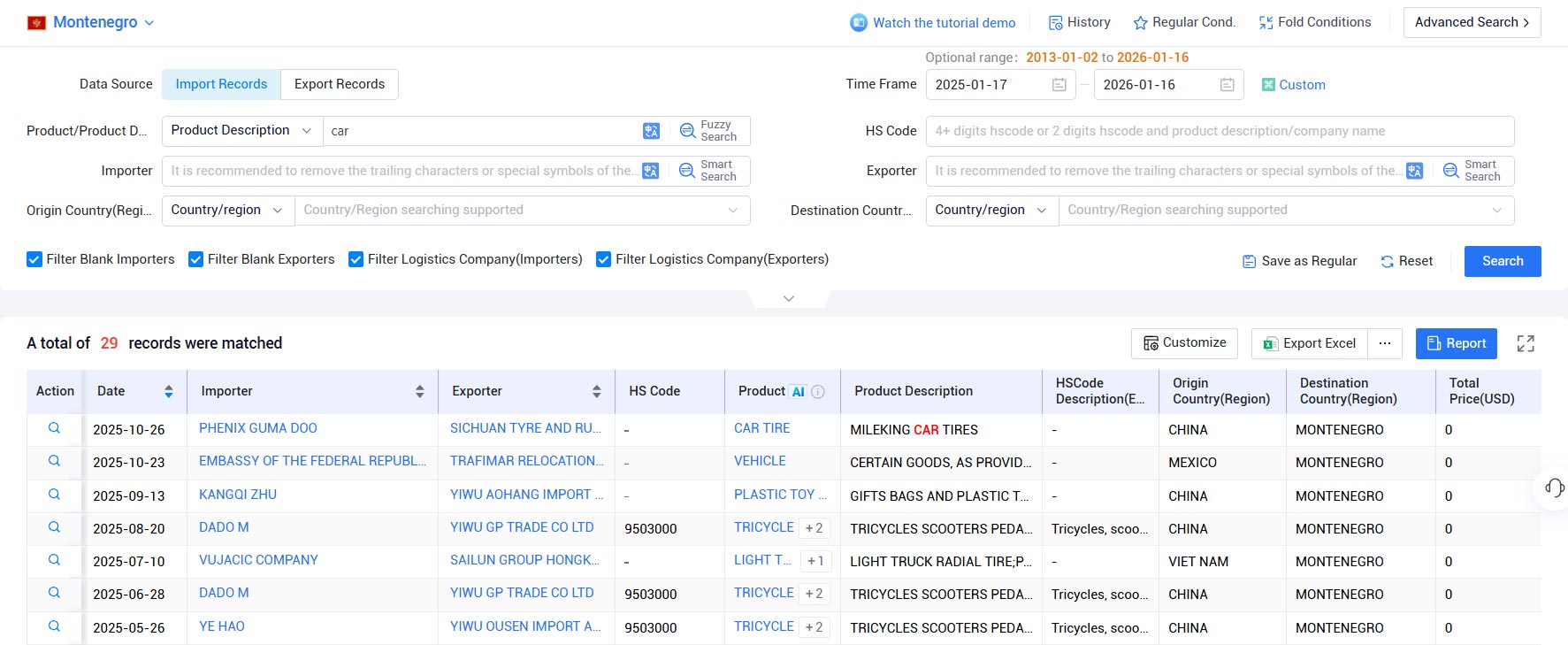
Task: Click Fuzzy Search button
Action: pyautogui.click(x=709, y=131)
